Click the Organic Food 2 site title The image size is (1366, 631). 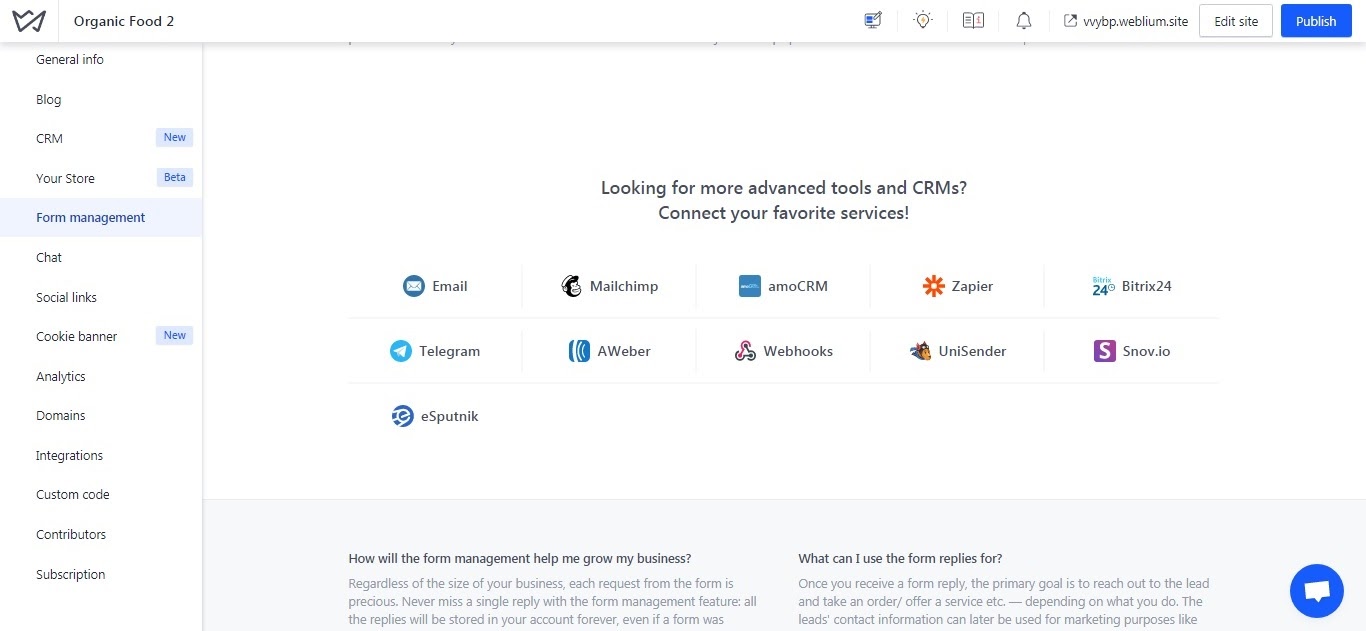click(x=124, y=21)
